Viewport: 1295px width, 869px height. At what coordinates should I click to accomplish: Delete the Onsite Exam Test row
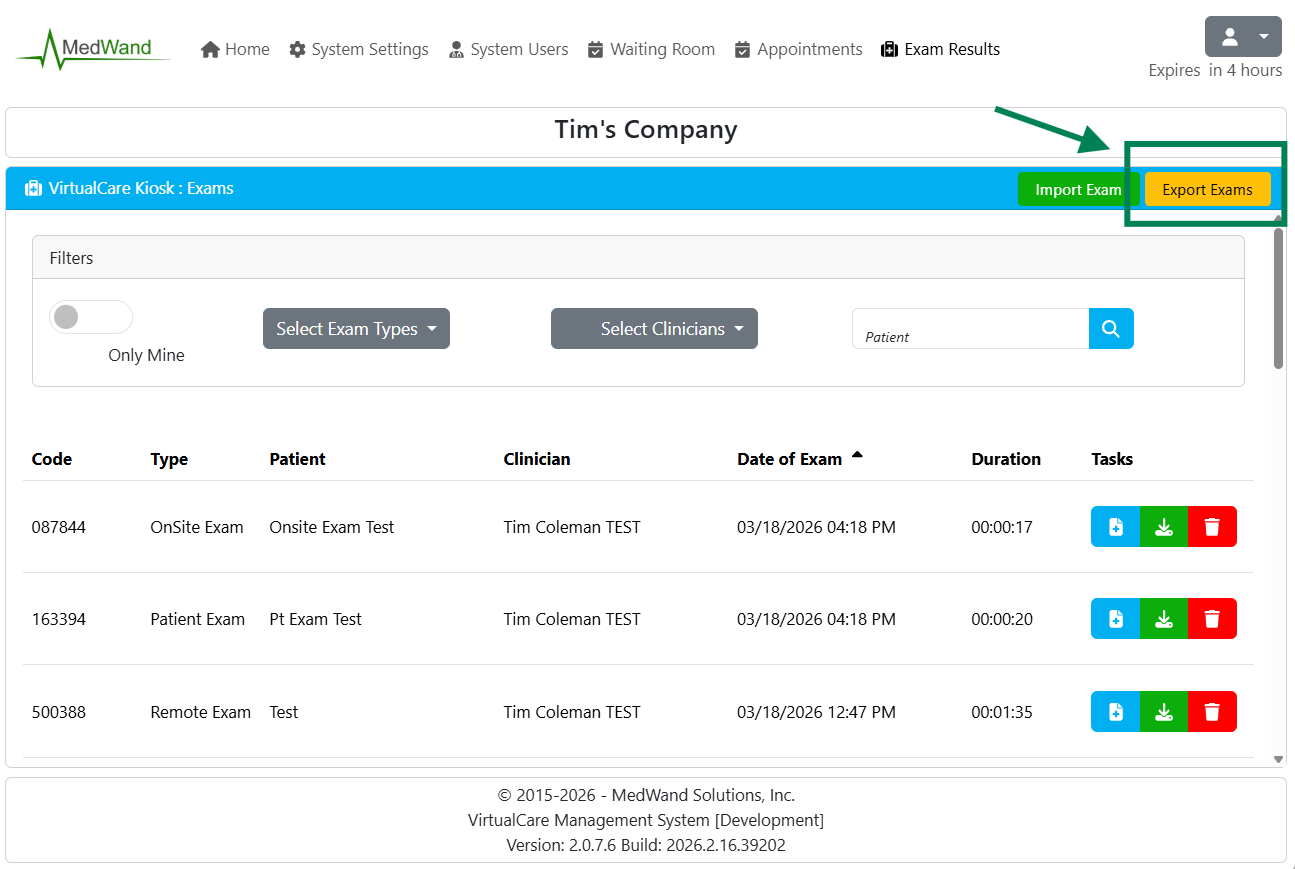point(1212,527)
